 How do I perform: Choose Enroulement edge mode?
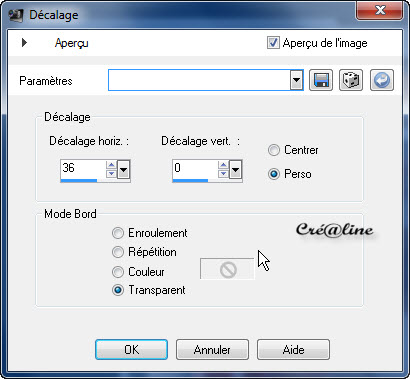tap(118, 233)
